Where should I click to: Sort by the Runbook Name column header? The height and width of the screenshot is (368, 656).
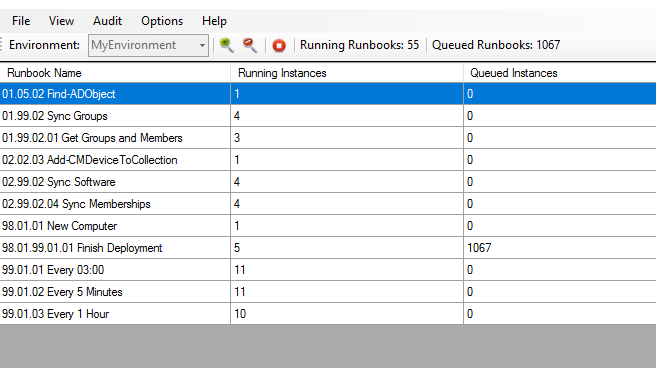point(115,73)
